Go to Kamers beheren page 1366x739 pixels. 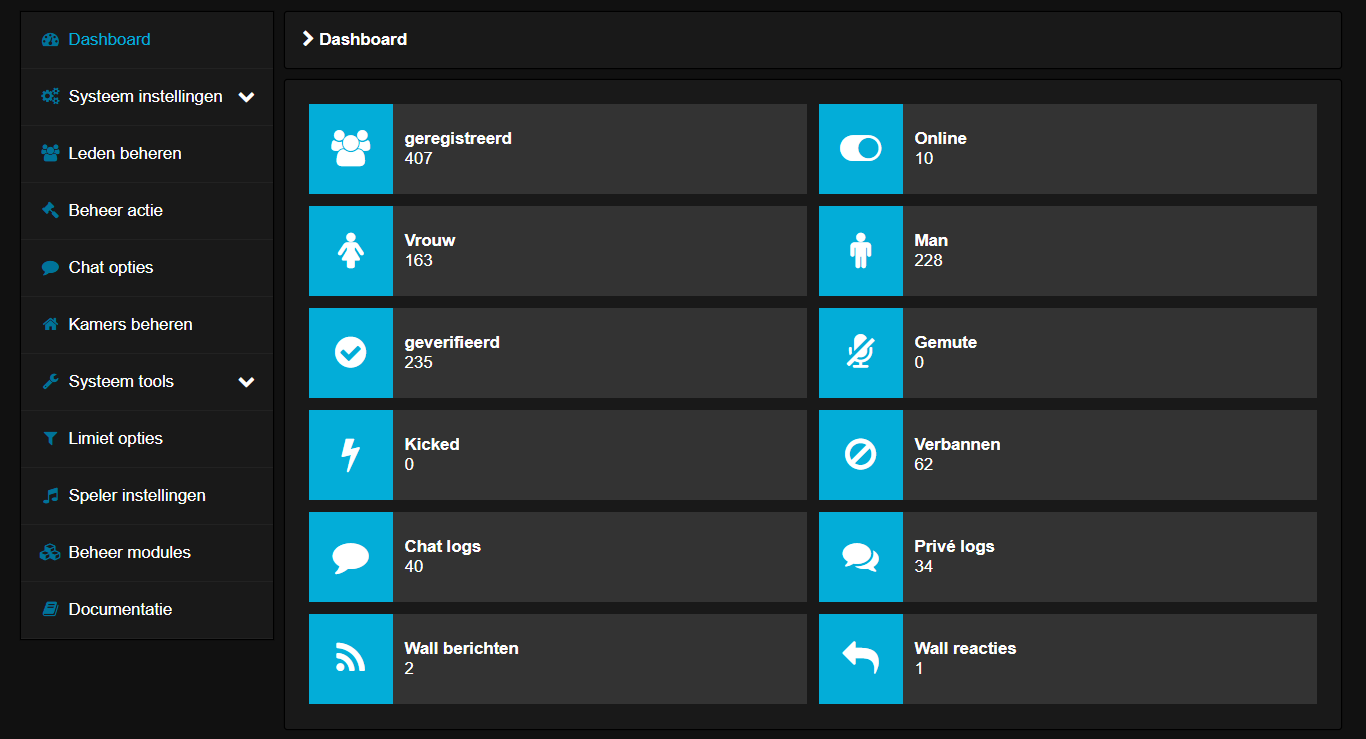130,325
